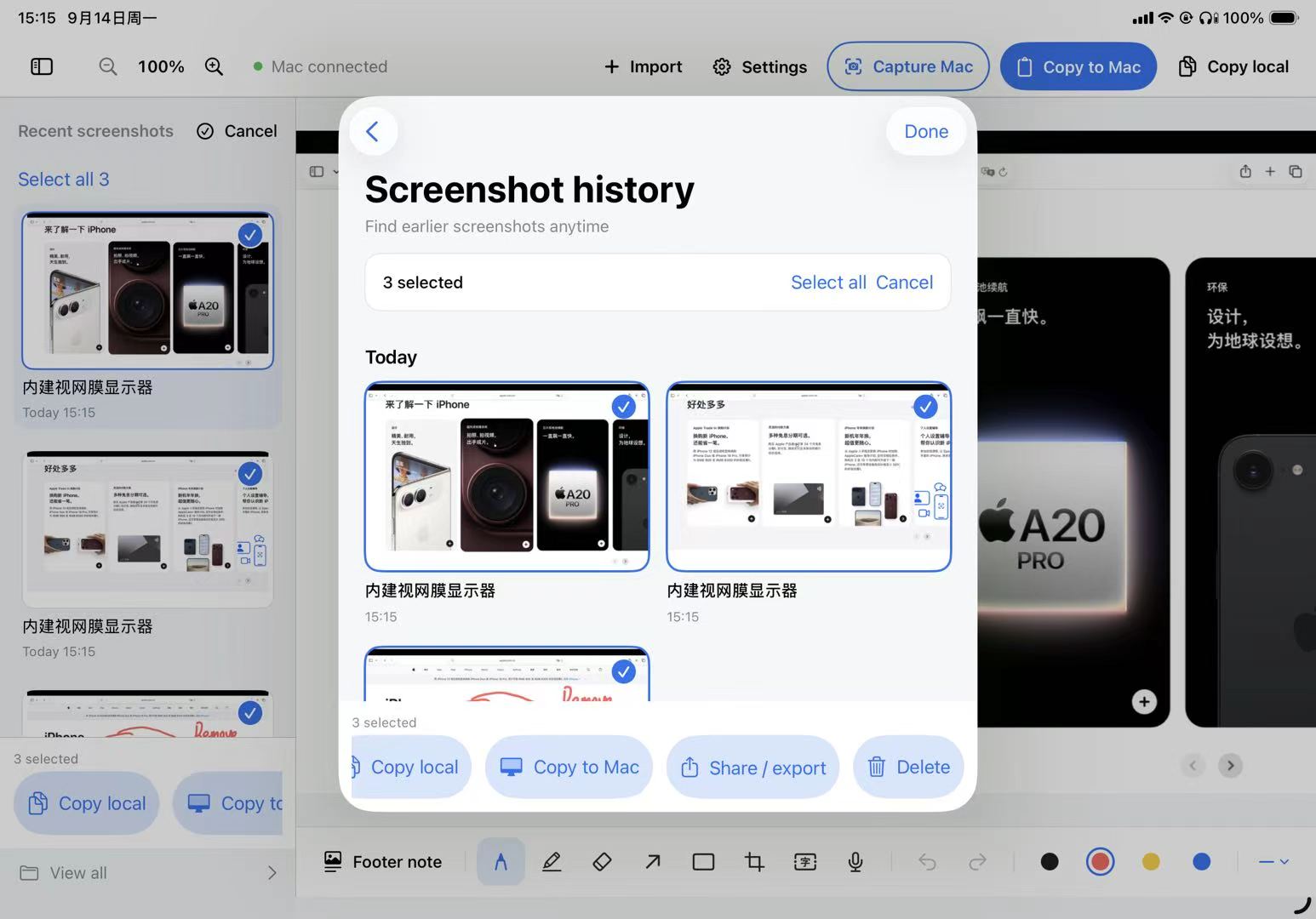Click the next arrow below the cards
Viewport: 1316px width, 919px height.
pos(1230,766)
